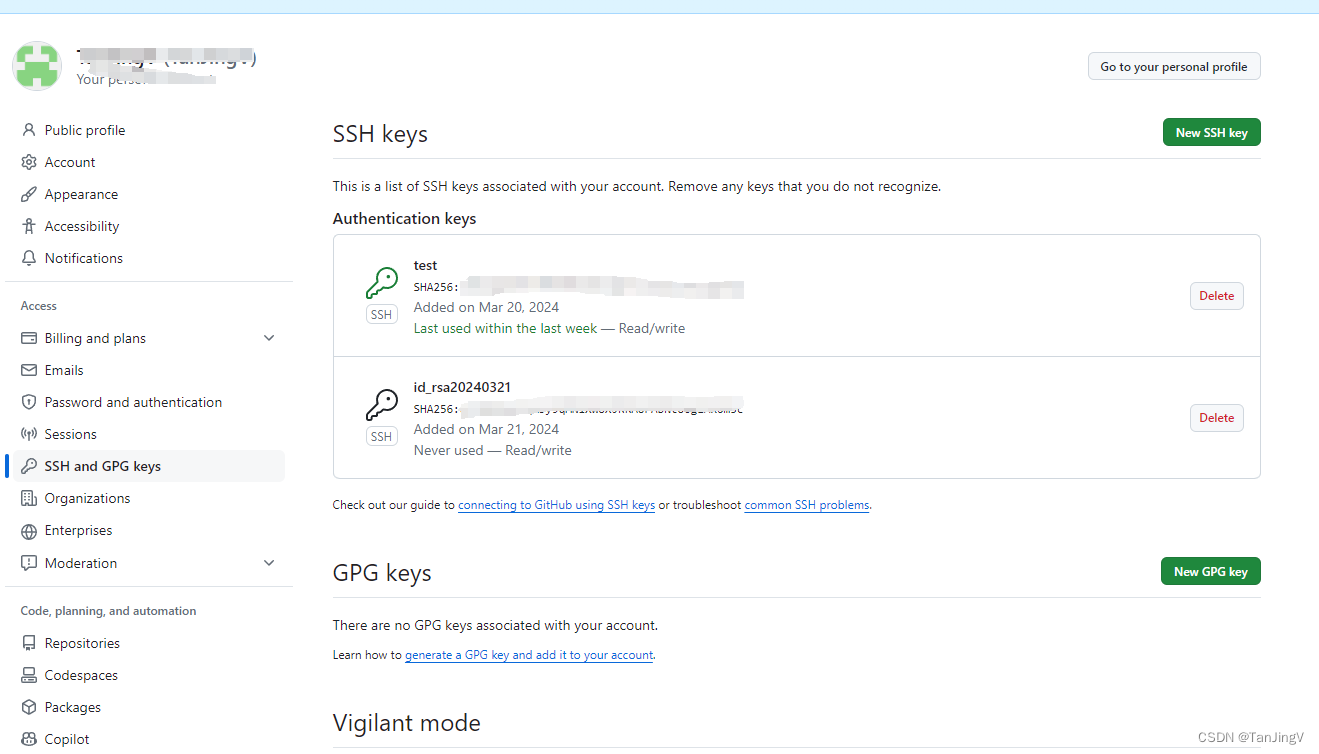Open the connecting to GitHub using SSH keys guide
Image resolution: width=1319 pixels, height=754 pixels.
(556, 505)
